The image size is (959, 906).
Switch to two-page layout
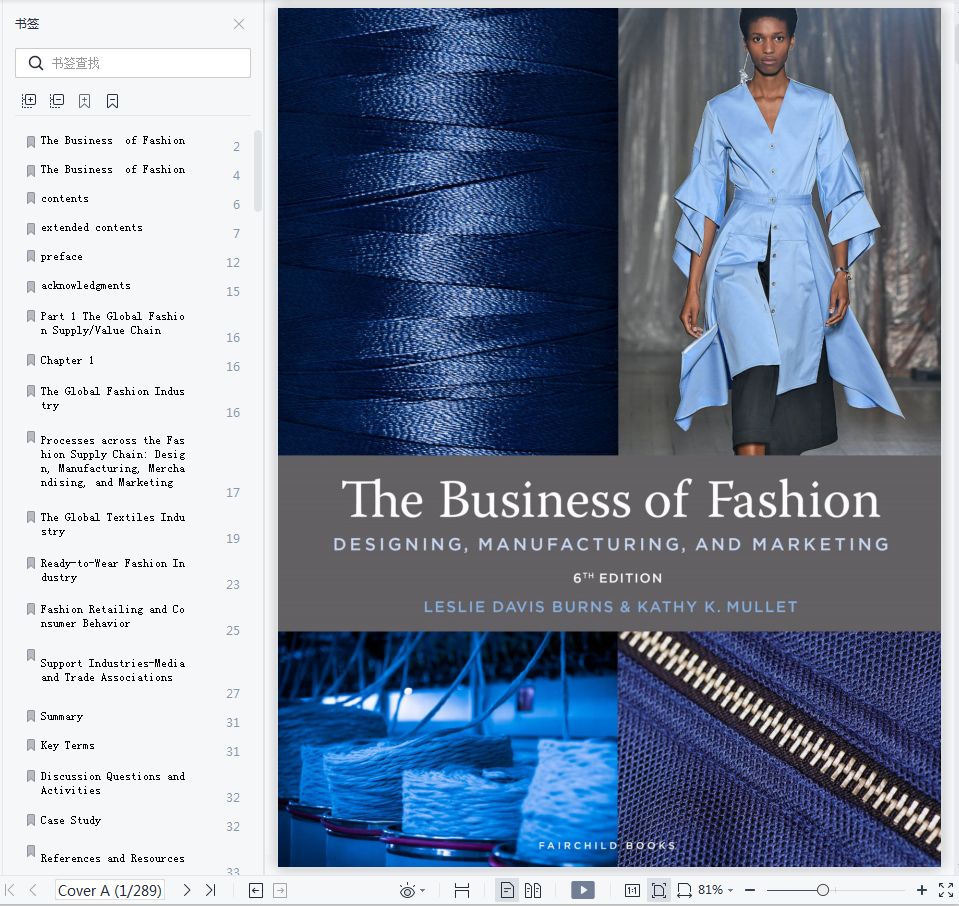533,890
